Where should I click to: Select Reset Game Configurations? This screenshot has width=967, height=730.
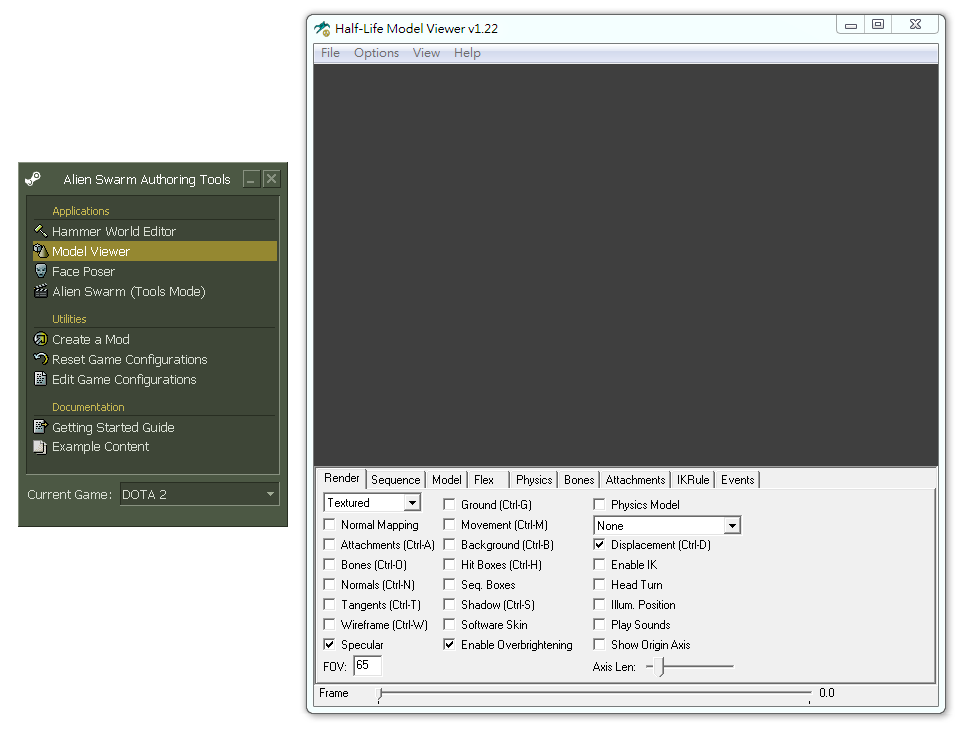(155, 359)
